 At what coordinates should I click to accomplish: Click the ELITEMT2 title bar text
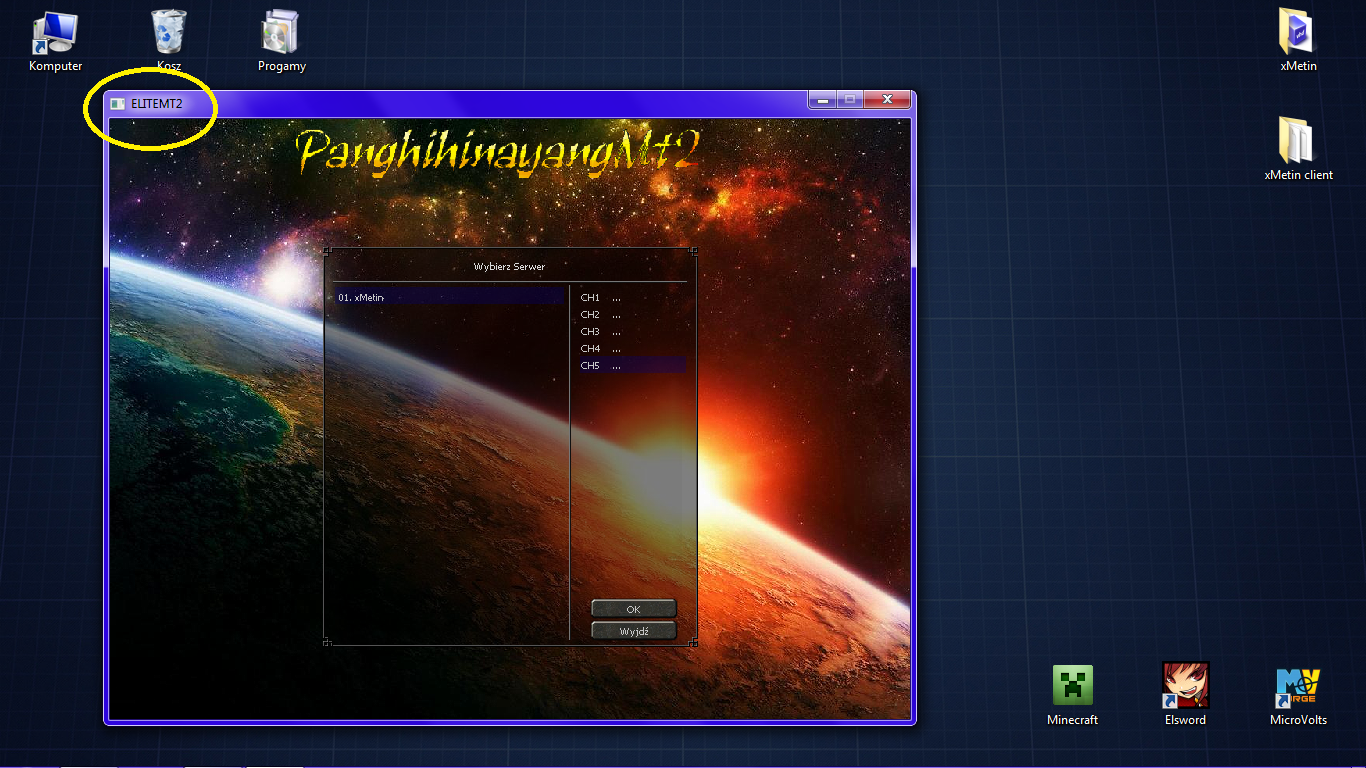tap(157, 103)
